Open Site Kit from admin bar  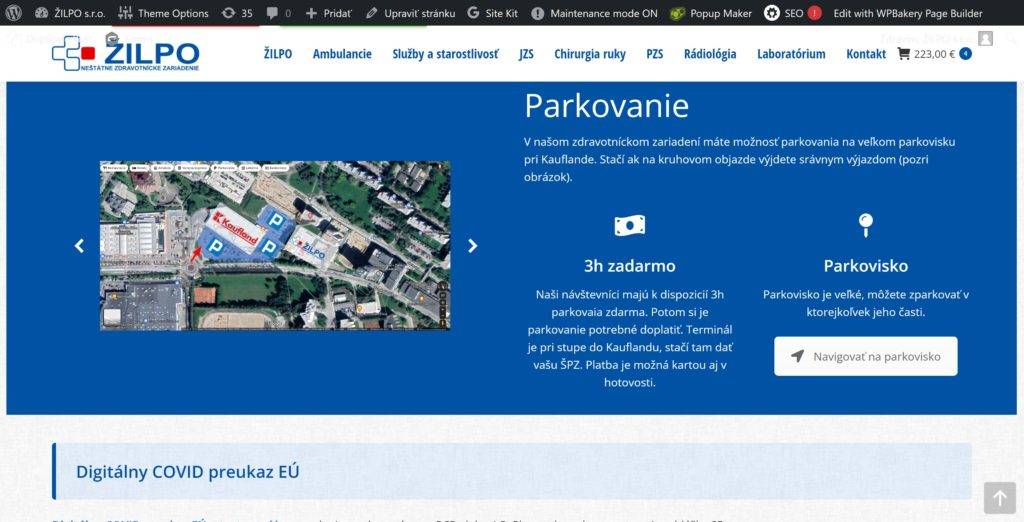[x=493, y=13]
